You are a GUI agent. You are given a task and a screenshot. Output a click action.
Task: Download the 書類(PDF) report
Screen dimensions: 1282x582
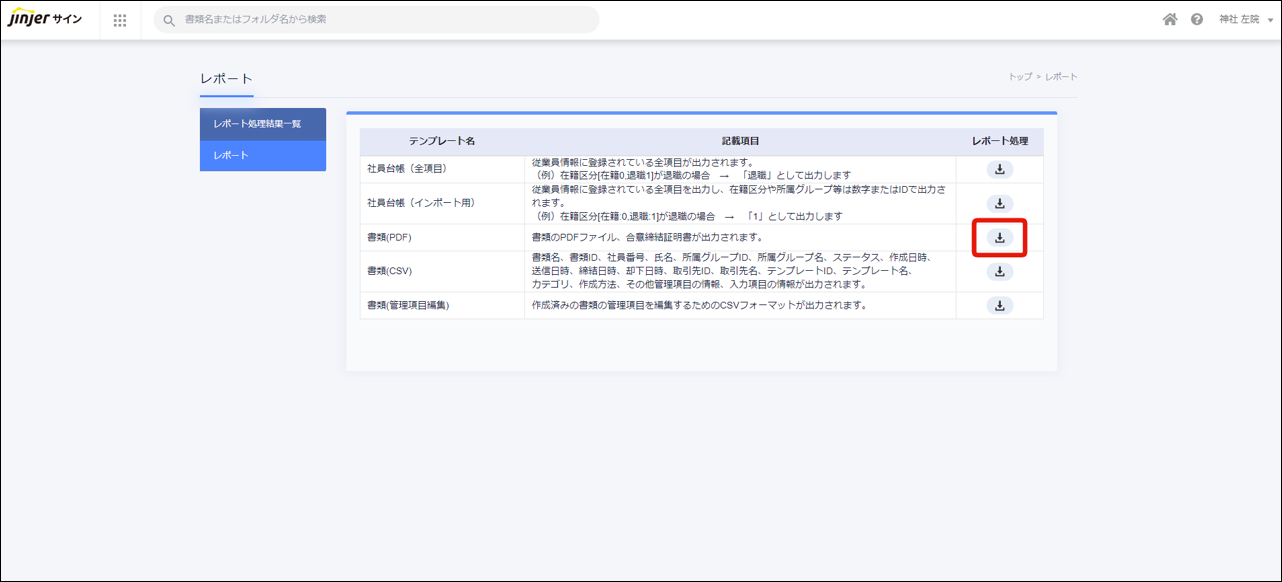tap(999, 238)
